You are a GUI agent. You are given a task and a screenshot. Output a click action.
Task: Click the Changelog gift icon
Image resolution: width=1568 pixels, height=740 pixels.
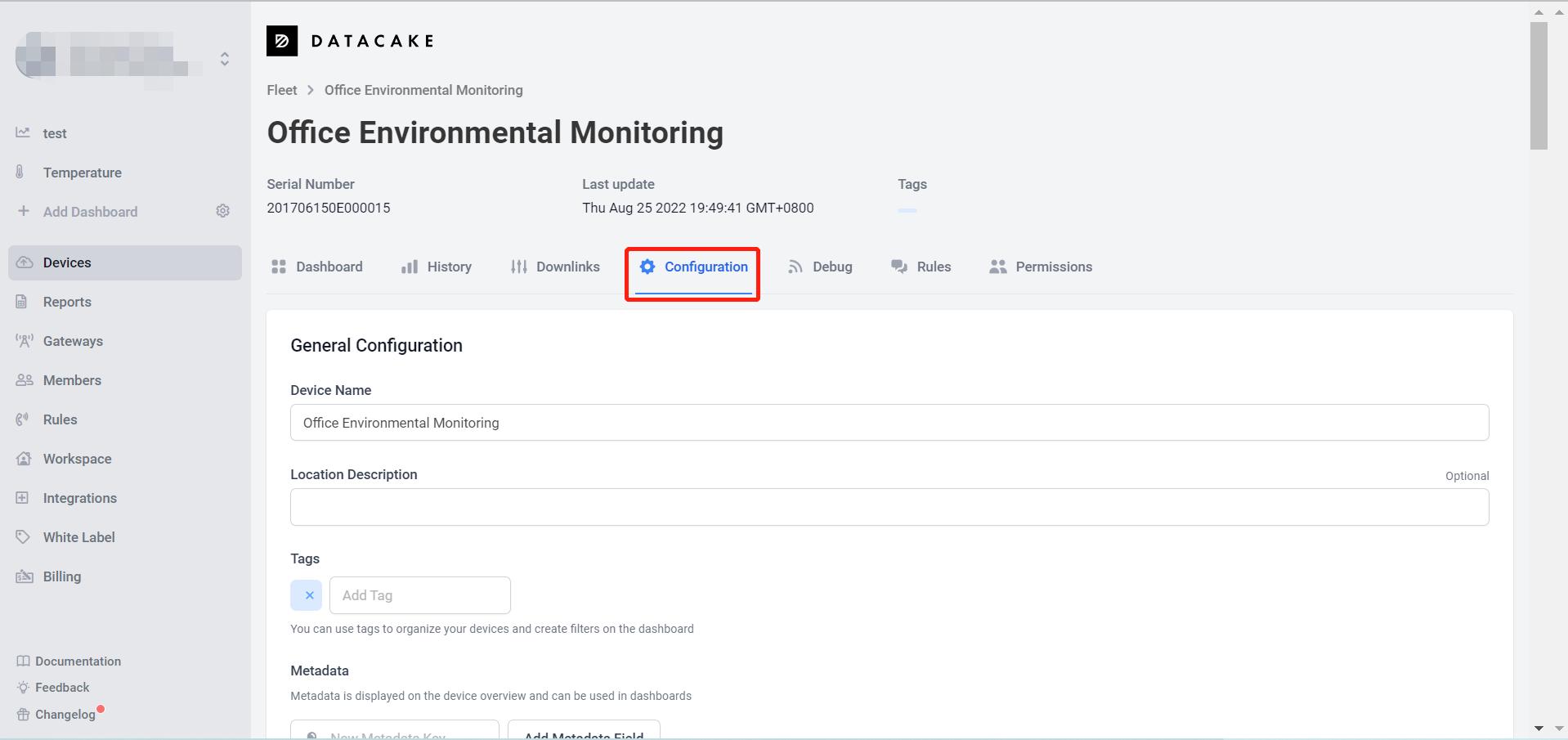(x=23, y=715)
